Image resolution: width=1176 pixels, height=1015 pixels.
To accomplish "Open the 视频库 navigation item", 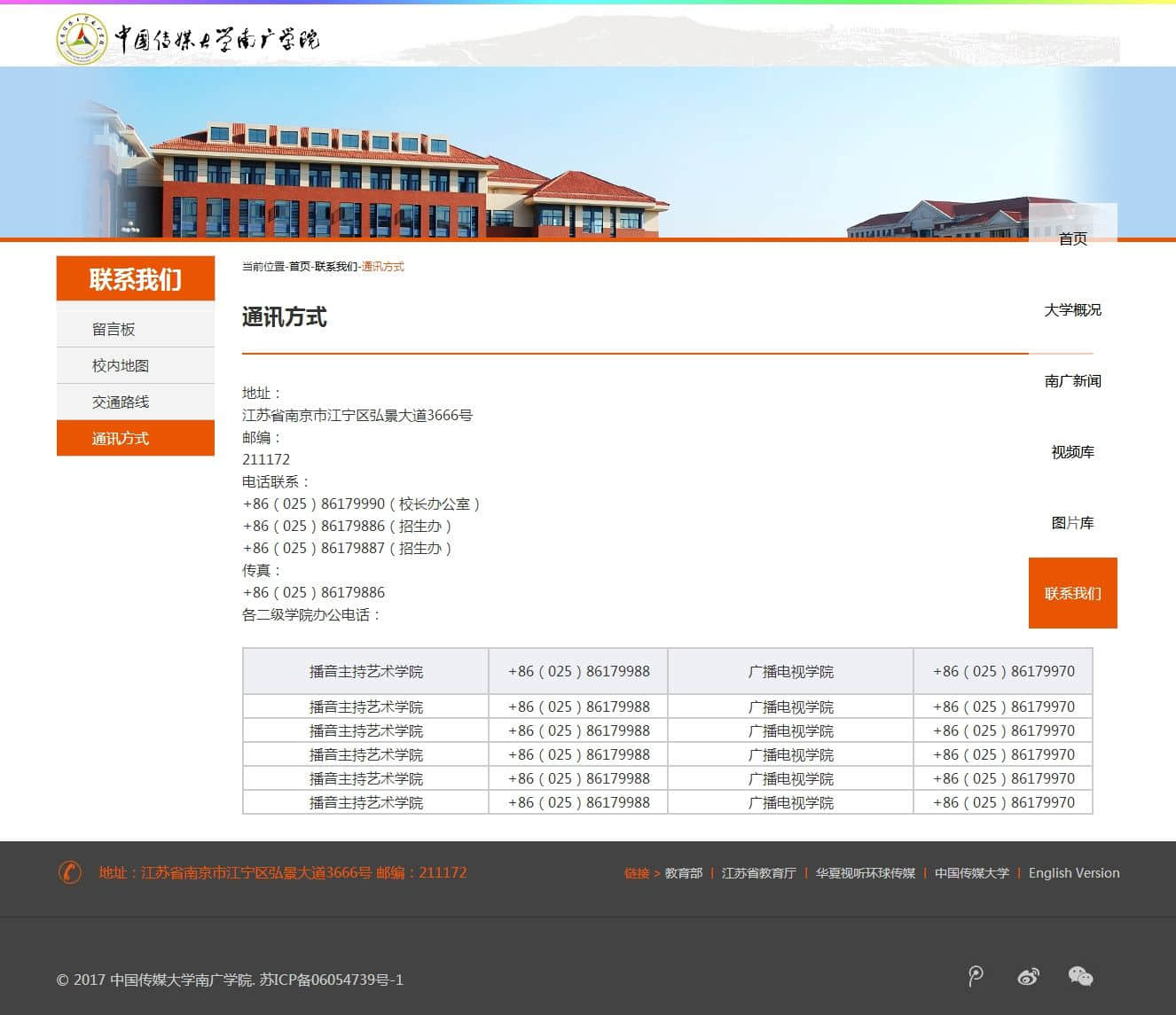I will coord(1072,451).
